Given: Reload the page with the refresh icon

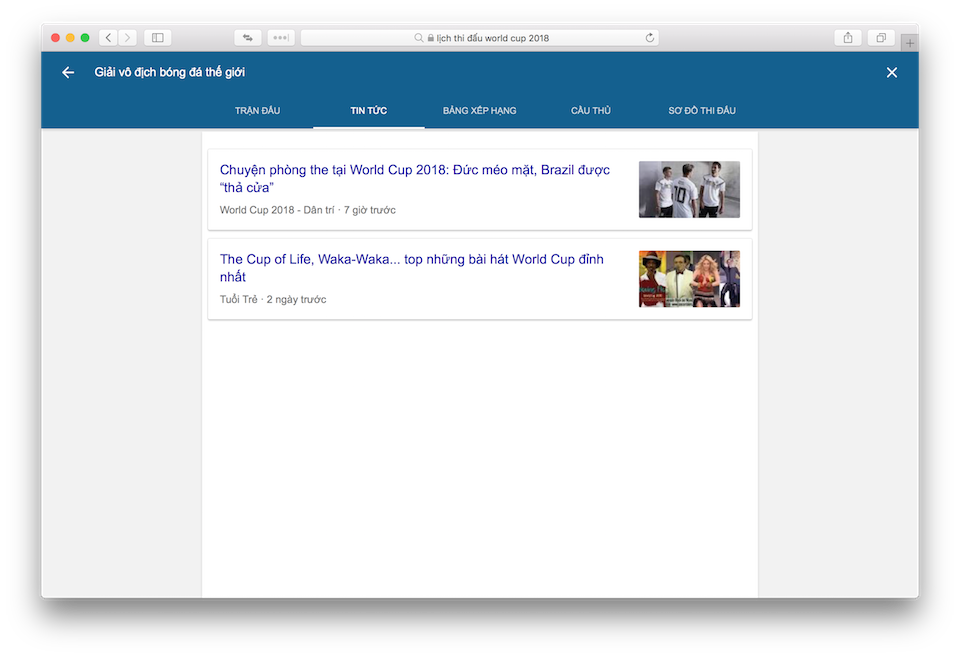Looking at the screenshot, I should click(x=650, y=38).
